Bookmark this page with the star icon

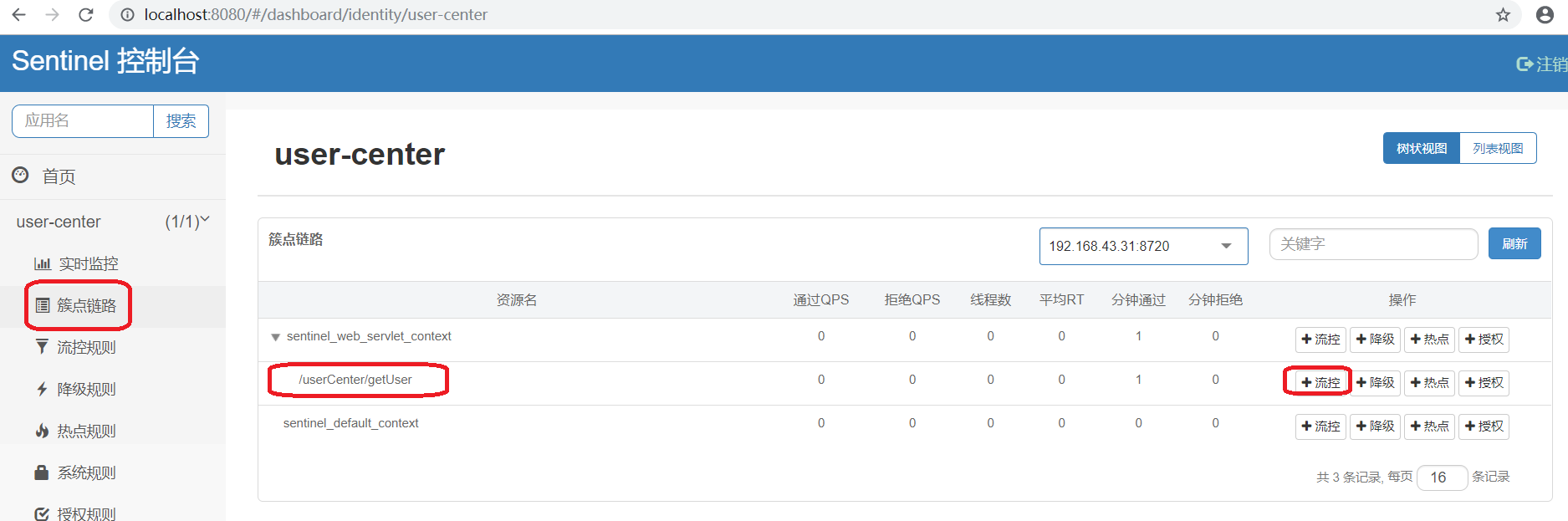1503,15
